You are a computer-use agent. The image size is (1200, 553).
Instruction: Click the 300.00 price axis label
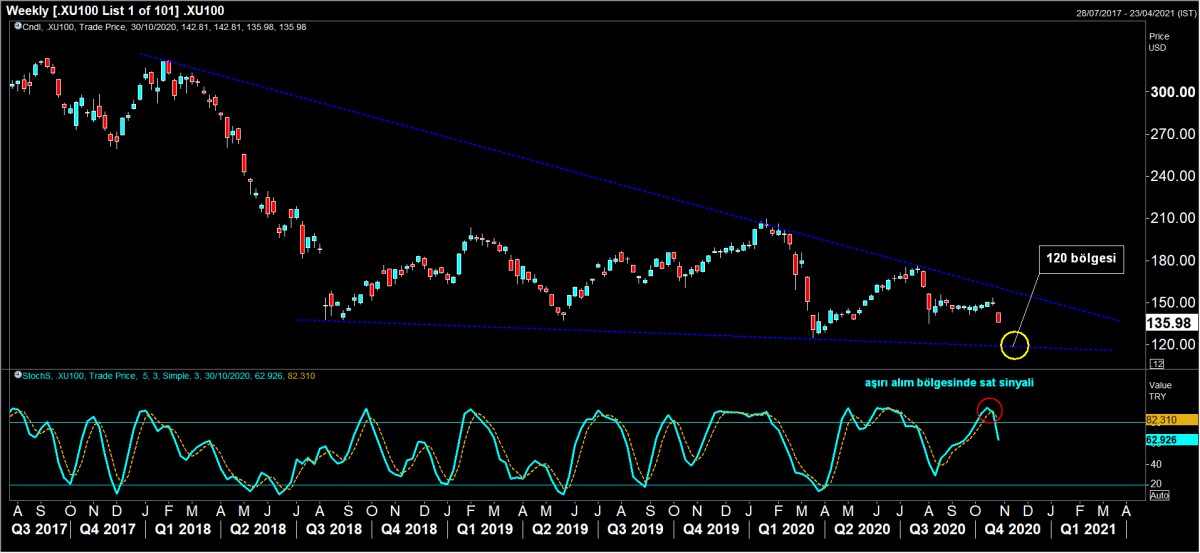[1172, 92]
